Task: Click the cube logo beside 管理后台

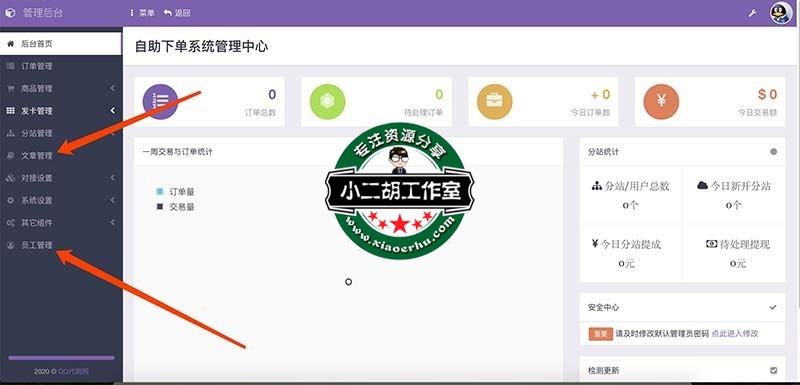Action: pyautogui.click(x=10, y=13)
